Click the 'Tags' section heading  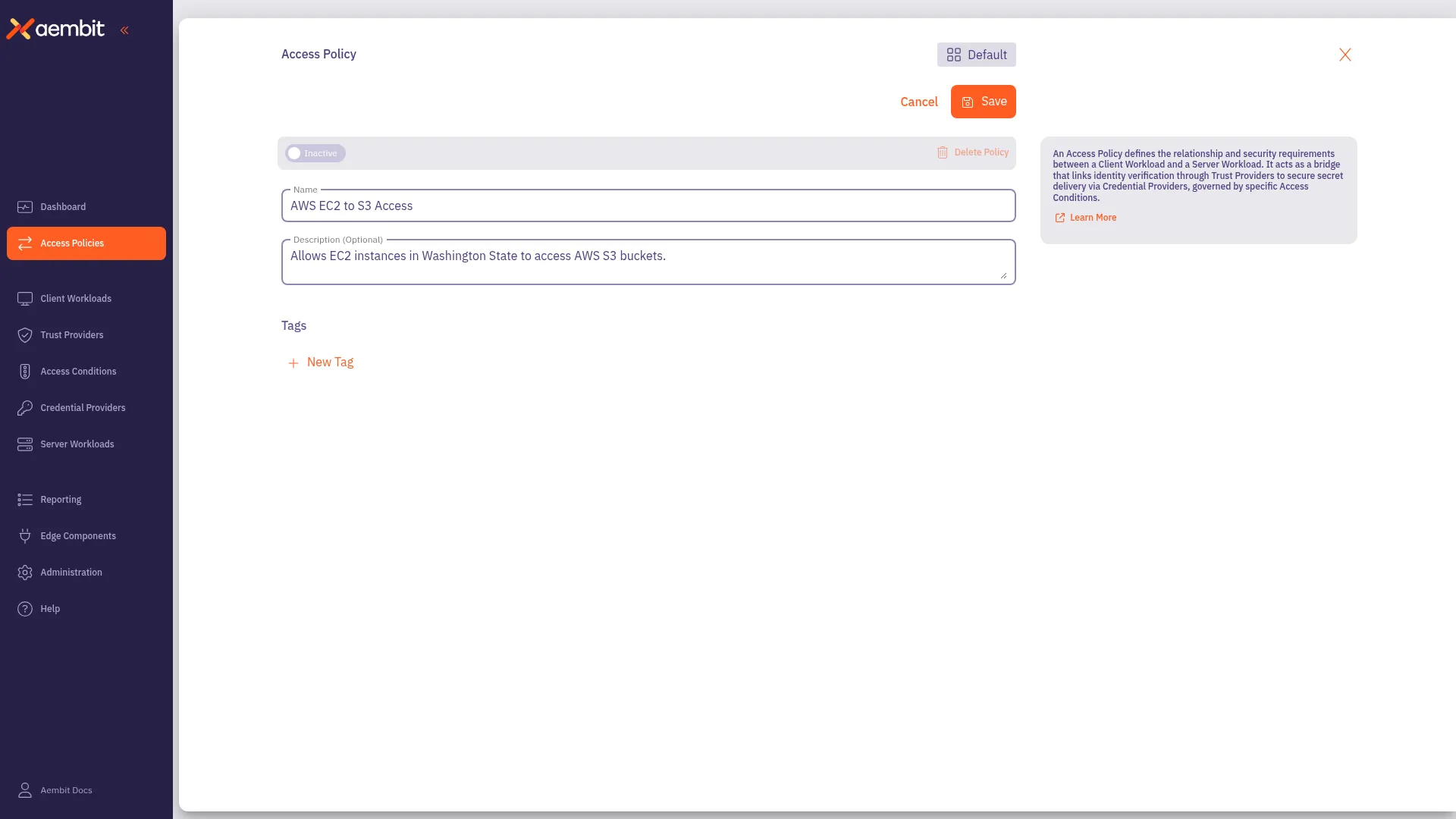294,326
